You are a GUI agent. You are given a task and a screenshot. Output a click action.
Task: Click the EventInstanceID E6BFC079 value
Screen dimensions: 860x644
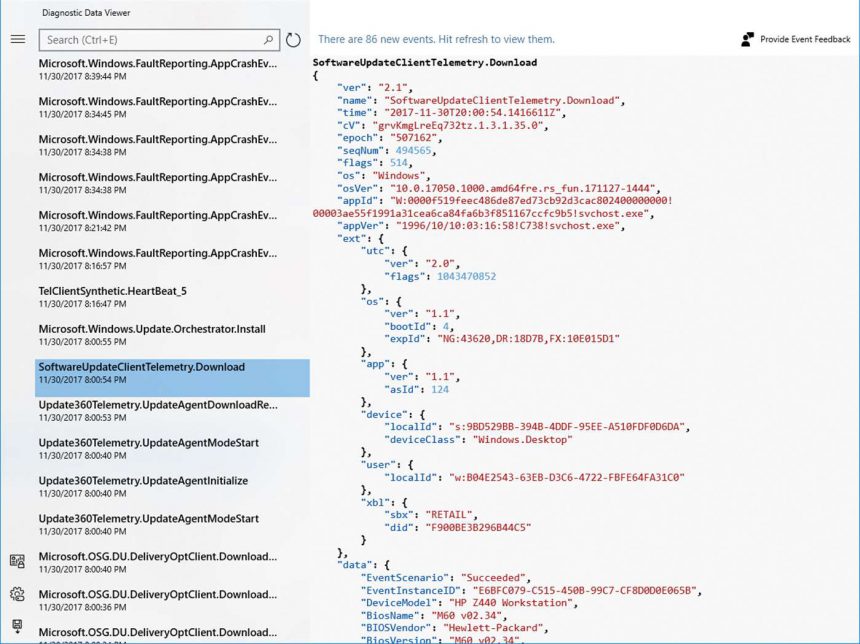(587, 591)
